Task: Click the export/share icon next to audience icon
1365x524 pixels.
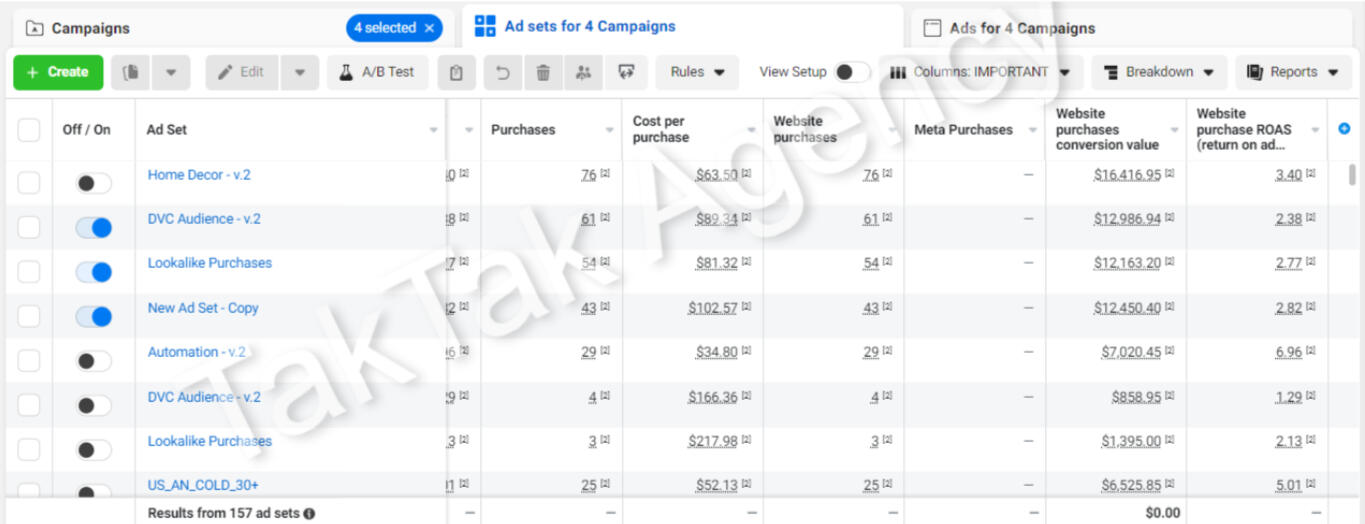Action: point(626,72)
